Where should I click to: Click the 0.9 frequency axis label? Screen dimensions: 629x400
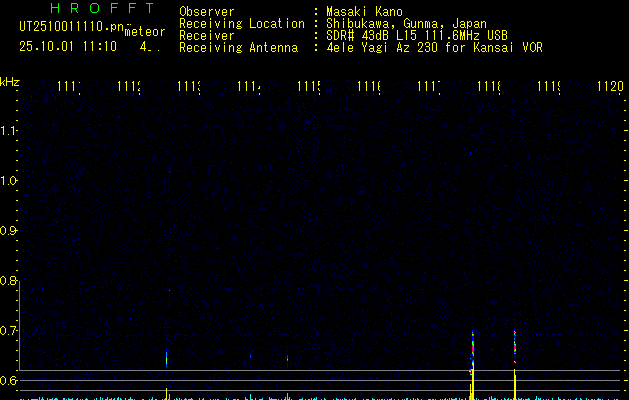tap(8, 231)
